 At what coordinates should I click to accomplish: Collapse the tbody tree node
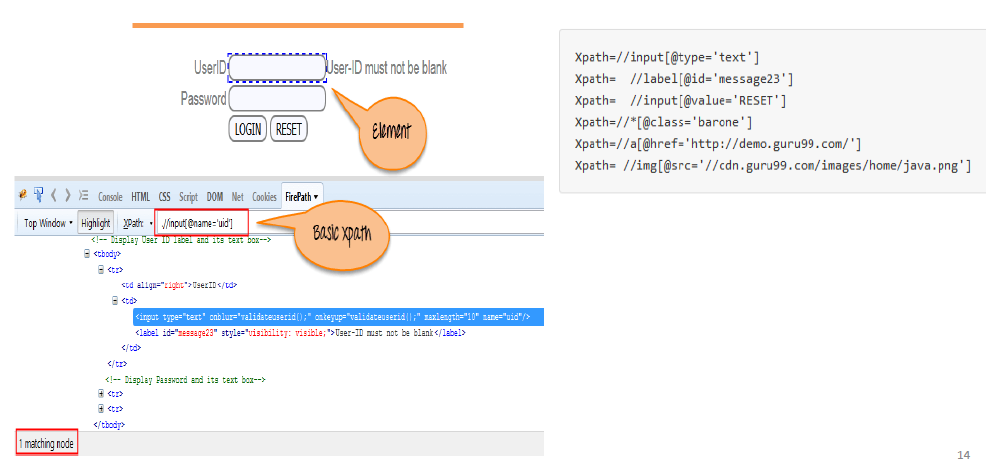pos(88,254)
